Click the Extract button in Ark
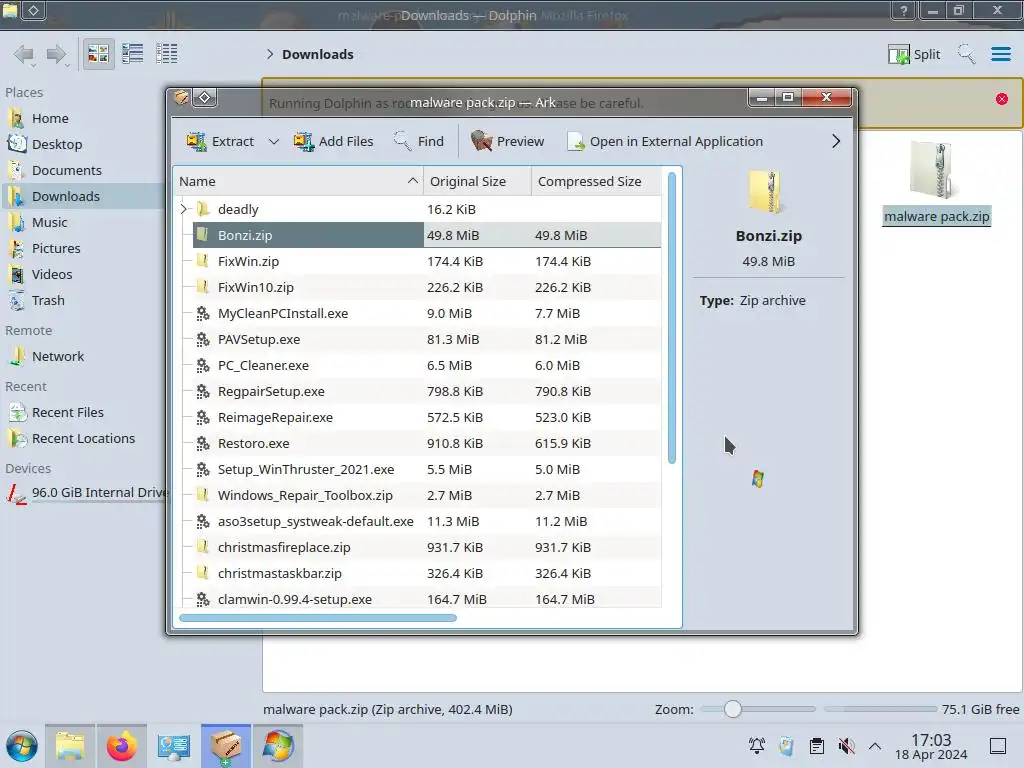Screen dimensions: 1024x768 220,141
